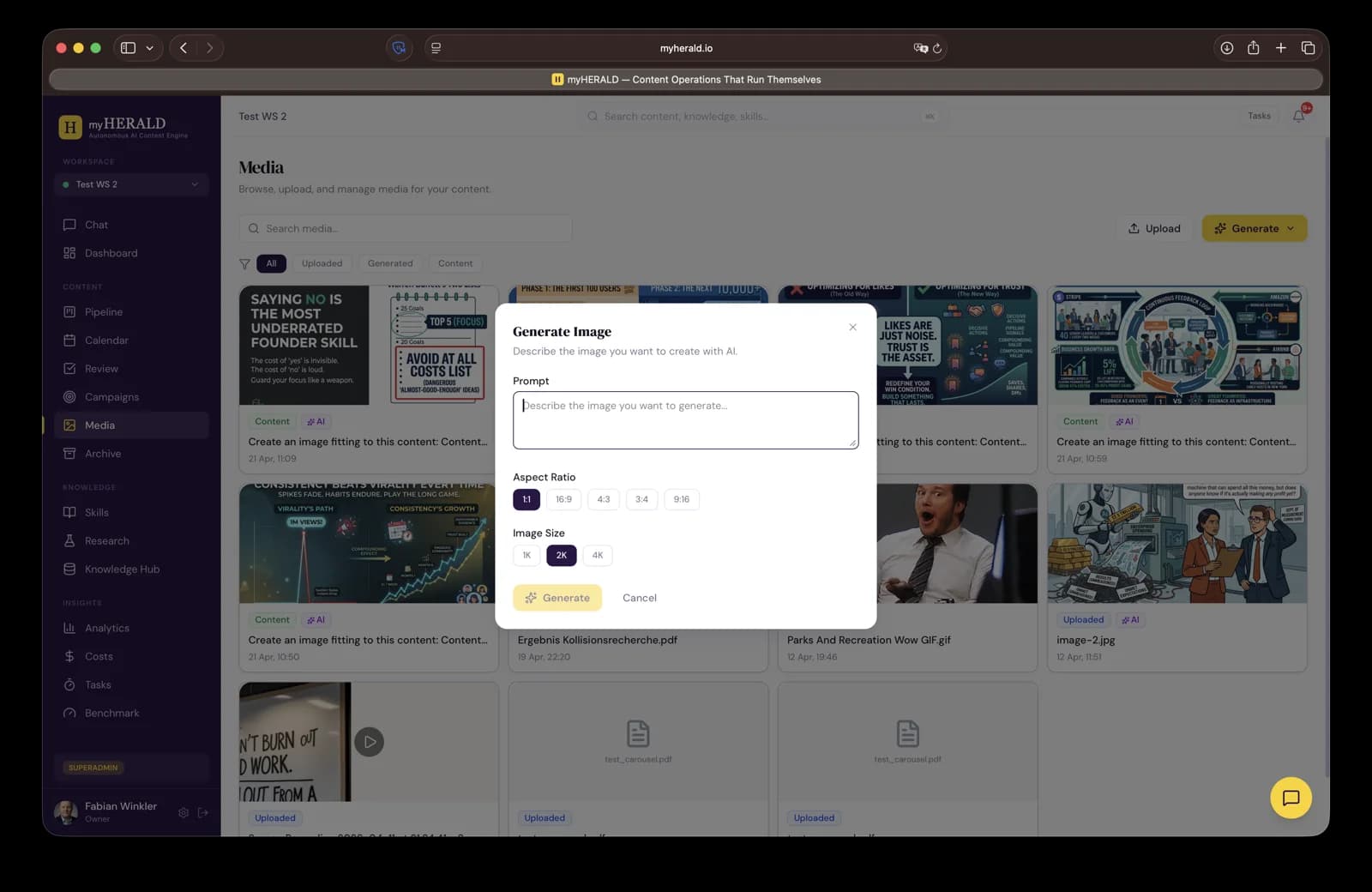
Task: Click the Generate button in dialog
Action: point(557,598)
